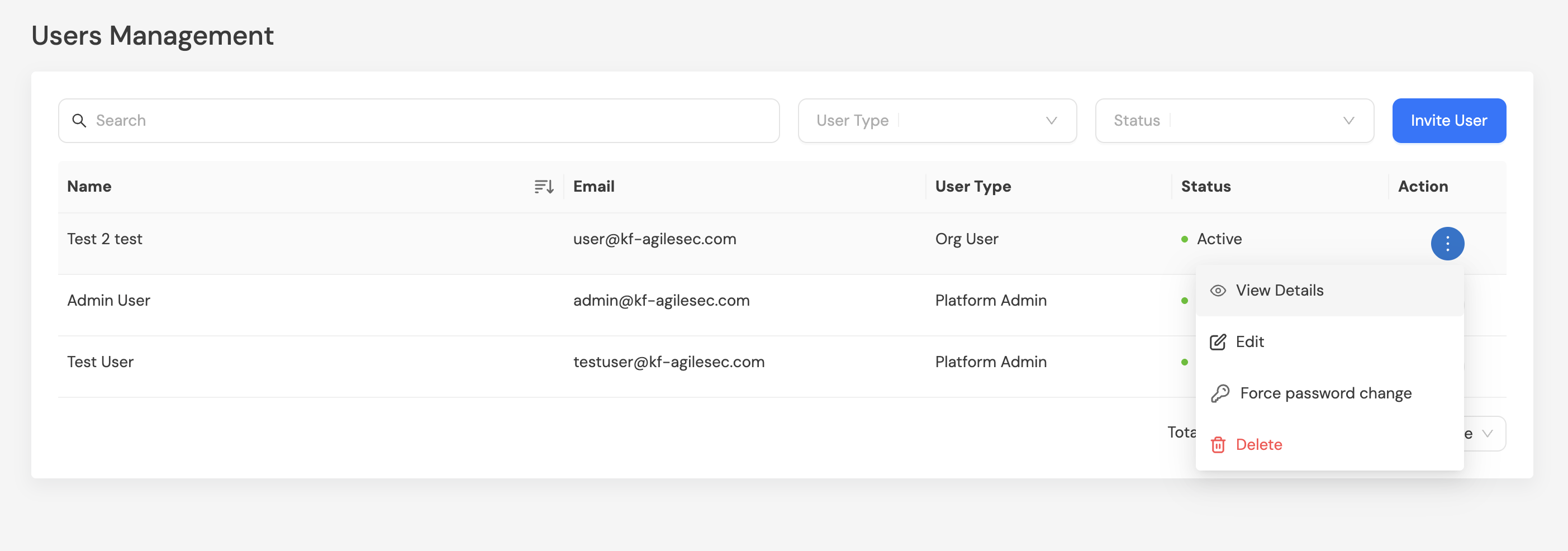Click the testuser@kf-agilesec.com email
Image resolution: width=1568 pixels, height=551 pixels.
click(668, 362)
